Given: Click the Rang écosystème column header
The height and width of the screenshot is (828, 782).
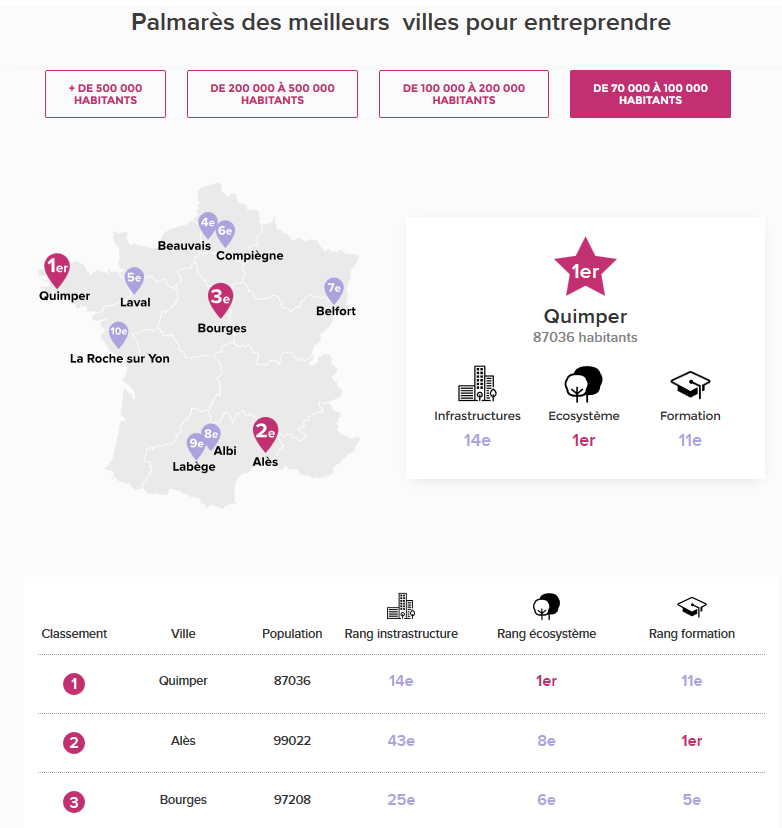Looking at the screenshot, I should point(547,634).
